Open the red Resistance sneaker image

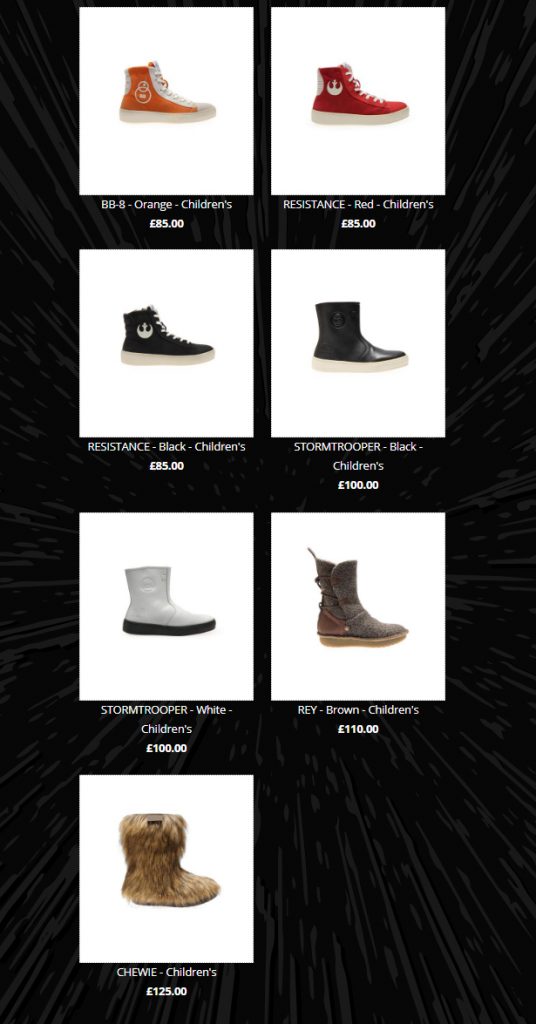[358, 101]
